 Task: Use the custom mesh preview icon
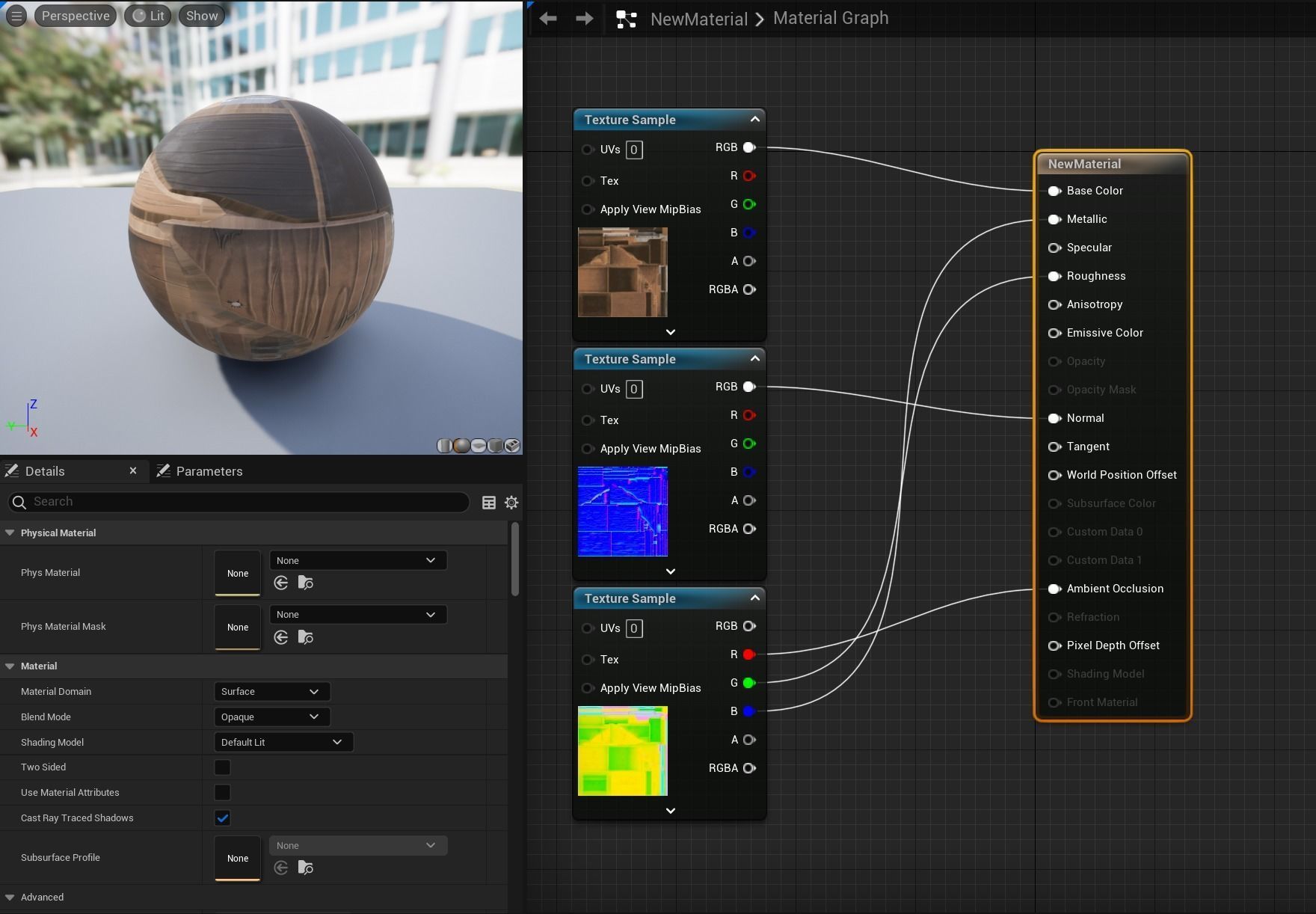point(512,446)
